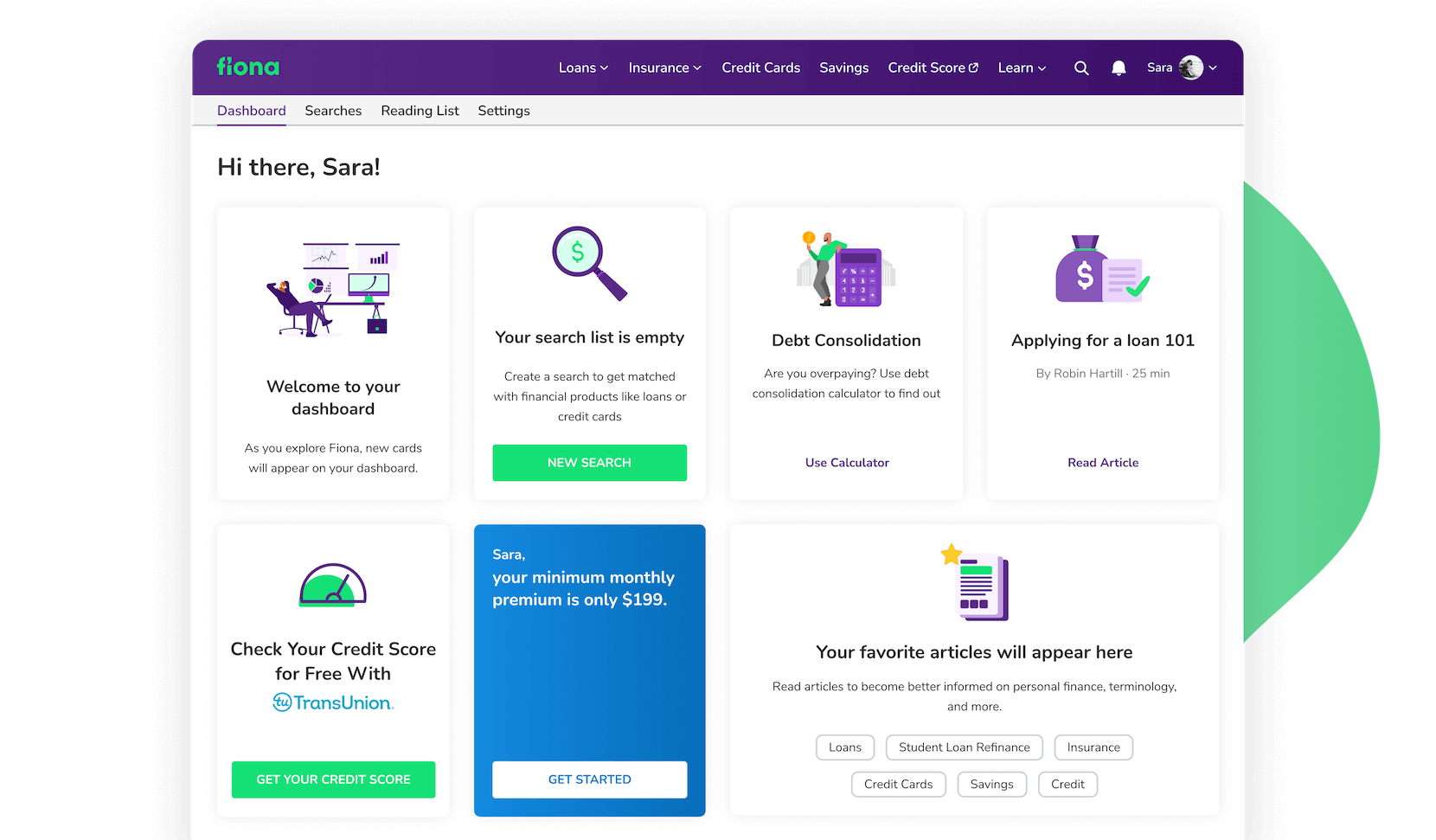Go to the Settings tab
This screenshot has width=1436, height=840.
coord(503,111)
